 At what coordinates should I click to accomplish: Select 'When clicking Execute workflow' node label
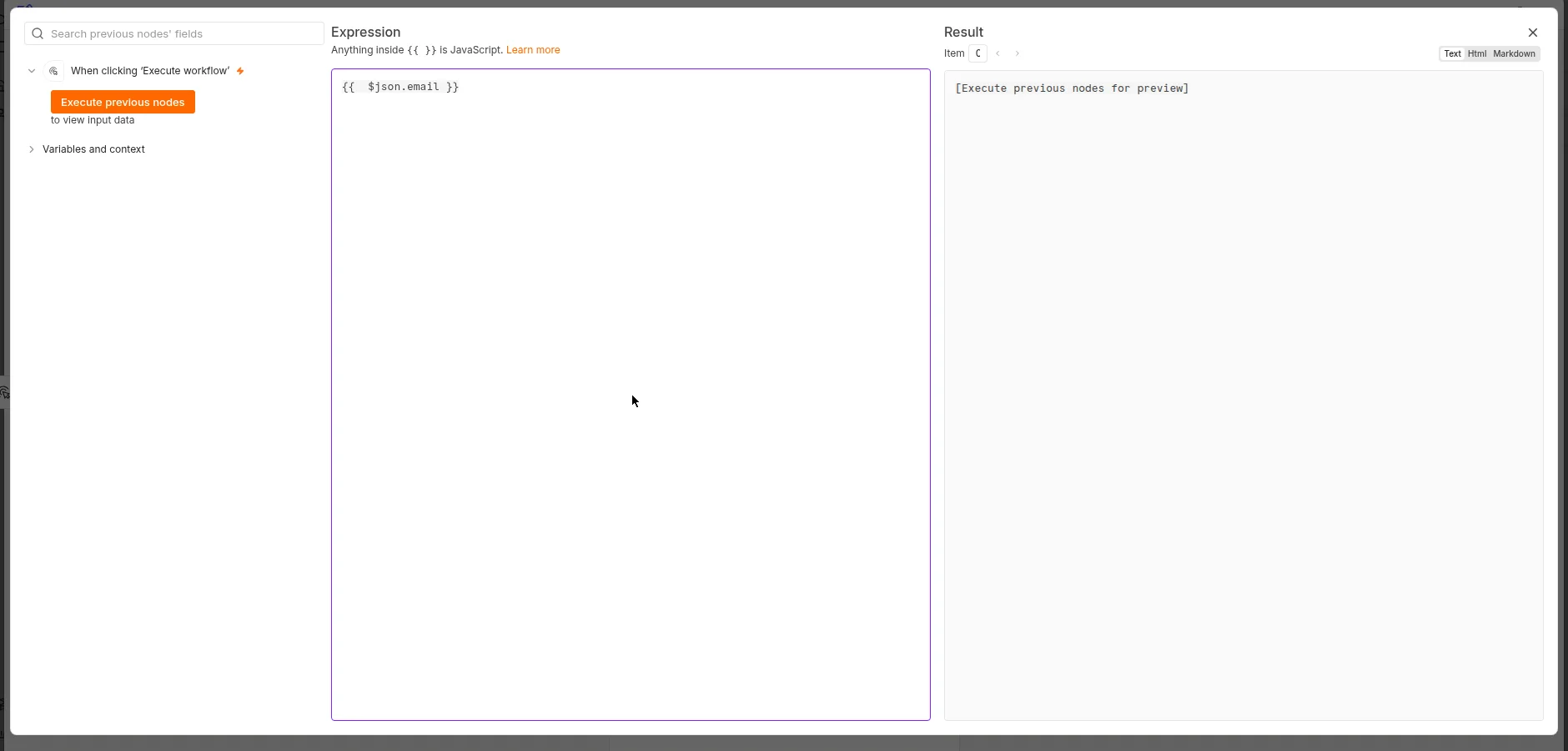[150, 71]
